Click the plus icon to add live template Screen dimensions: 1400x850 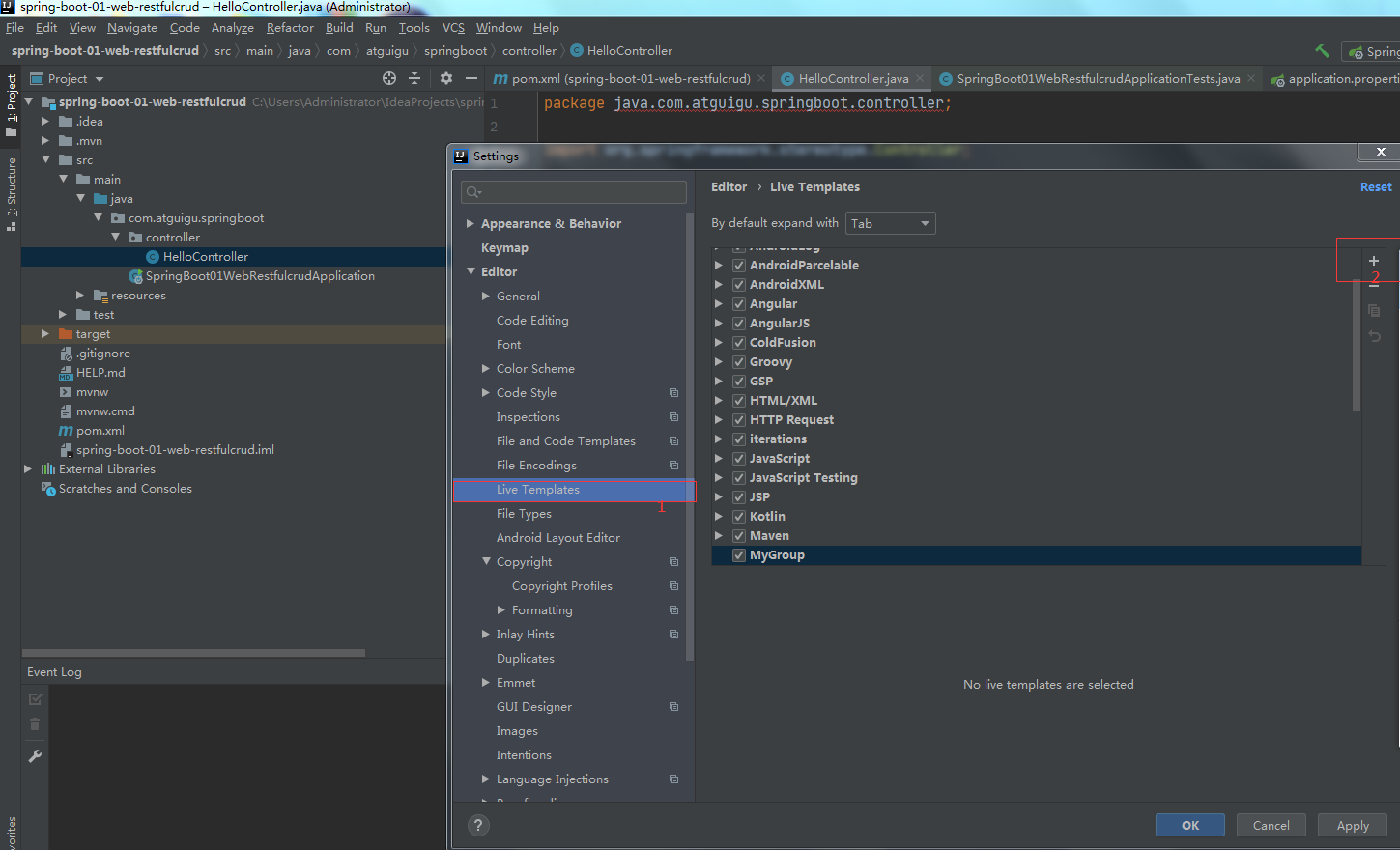[x=1373, y=261]
